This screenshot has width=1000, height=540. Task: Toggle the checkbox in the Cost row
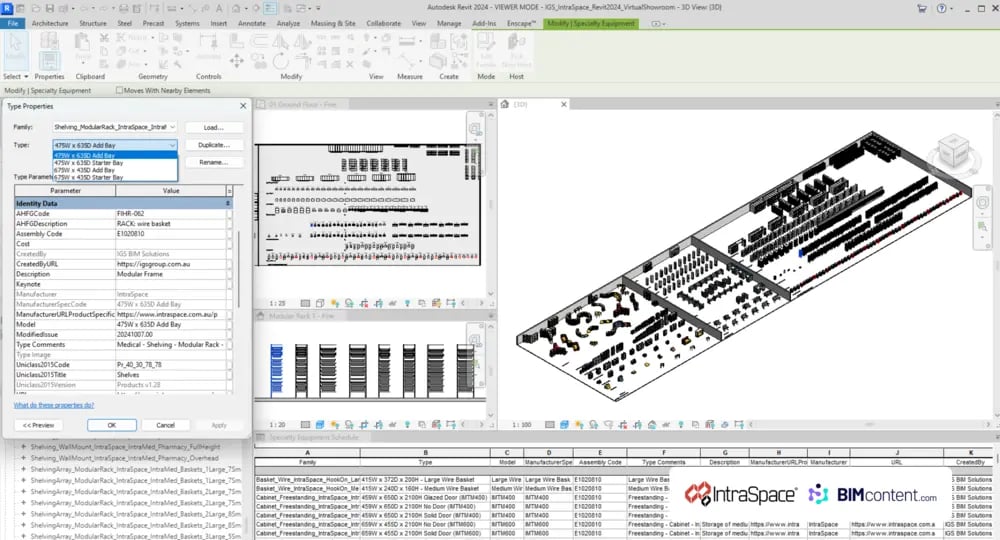coord(230,244)
